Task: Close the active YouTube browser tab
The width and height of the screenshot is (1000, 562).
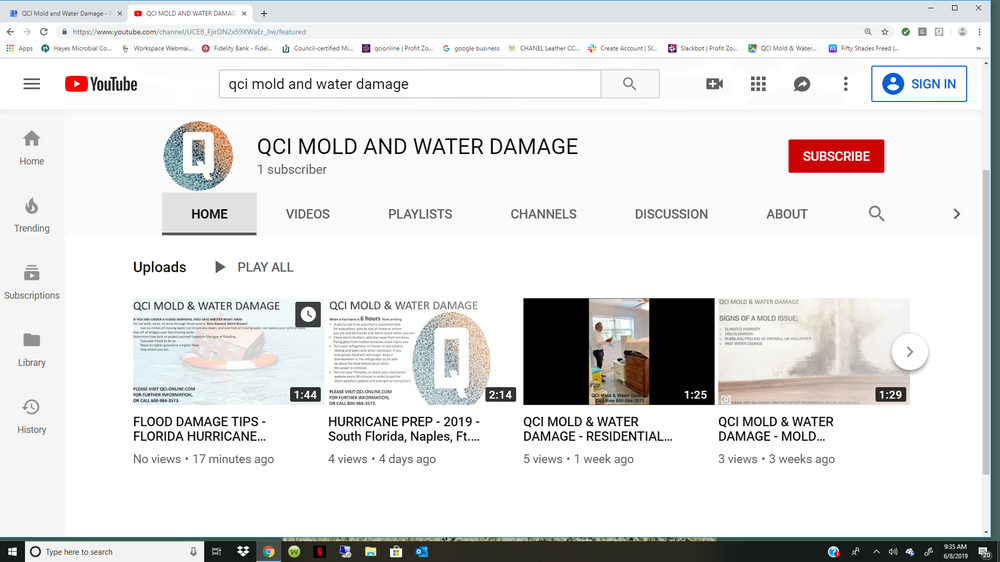Action: tap(244, 13)
